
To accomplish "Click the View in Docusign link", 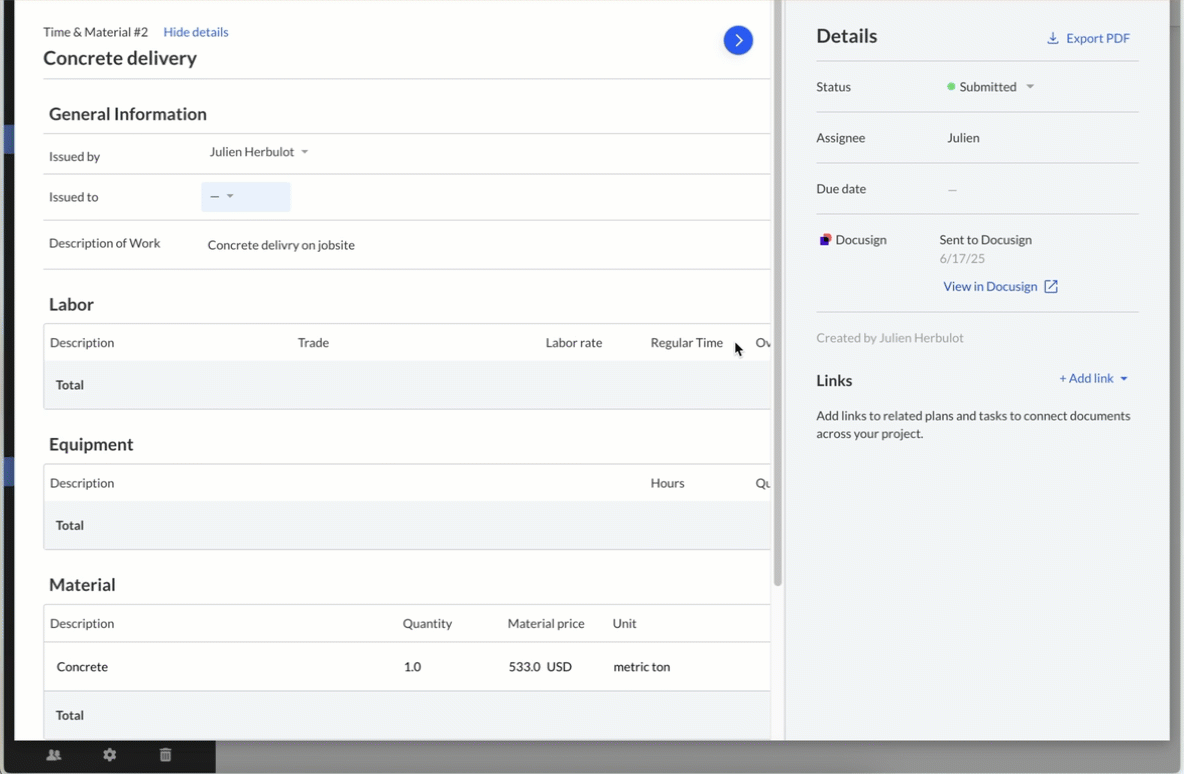I will [x=990, y=287].
